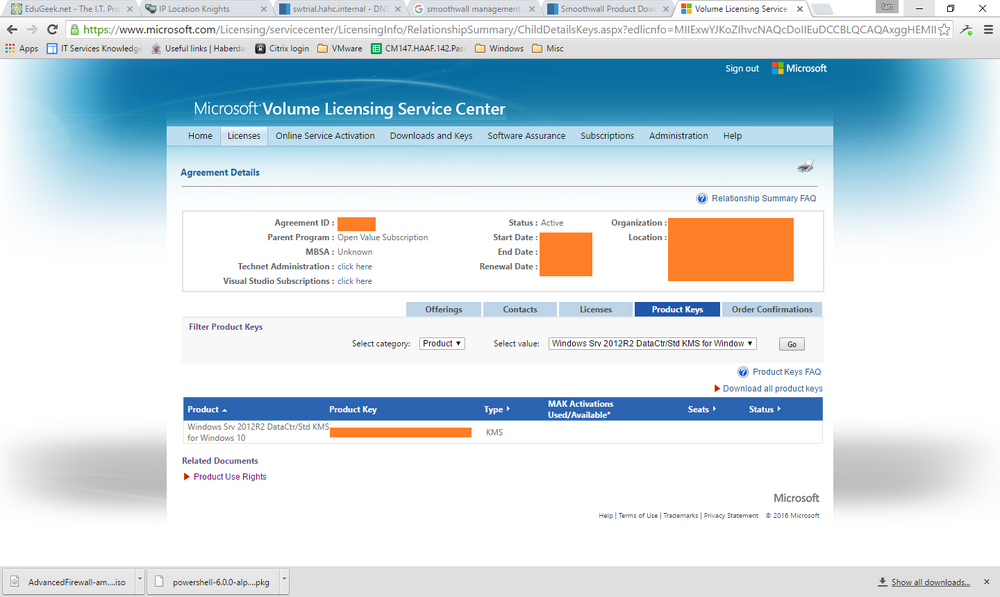Open the Administration menu
The height and width of the screenshot is (597, 1000).
click(x=679, y=136)
